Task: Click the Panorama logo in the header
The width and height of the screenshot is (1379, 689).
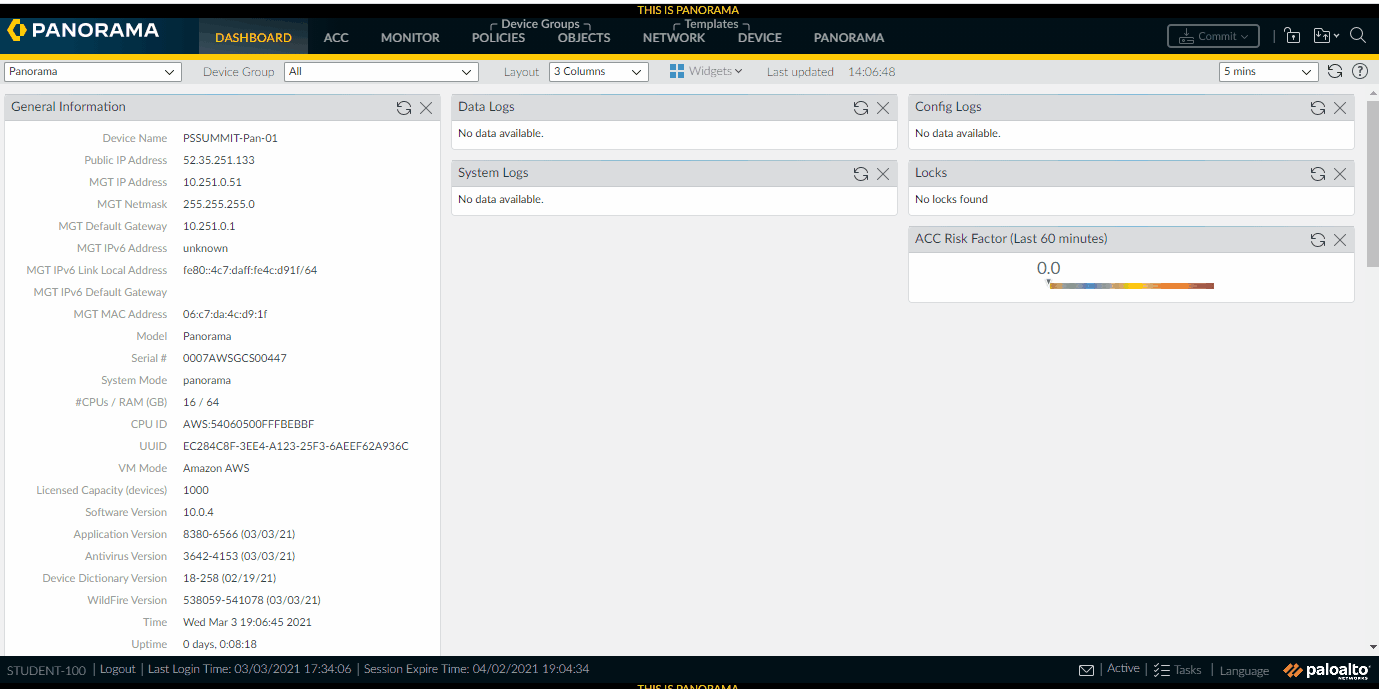Action: [84, 31]
